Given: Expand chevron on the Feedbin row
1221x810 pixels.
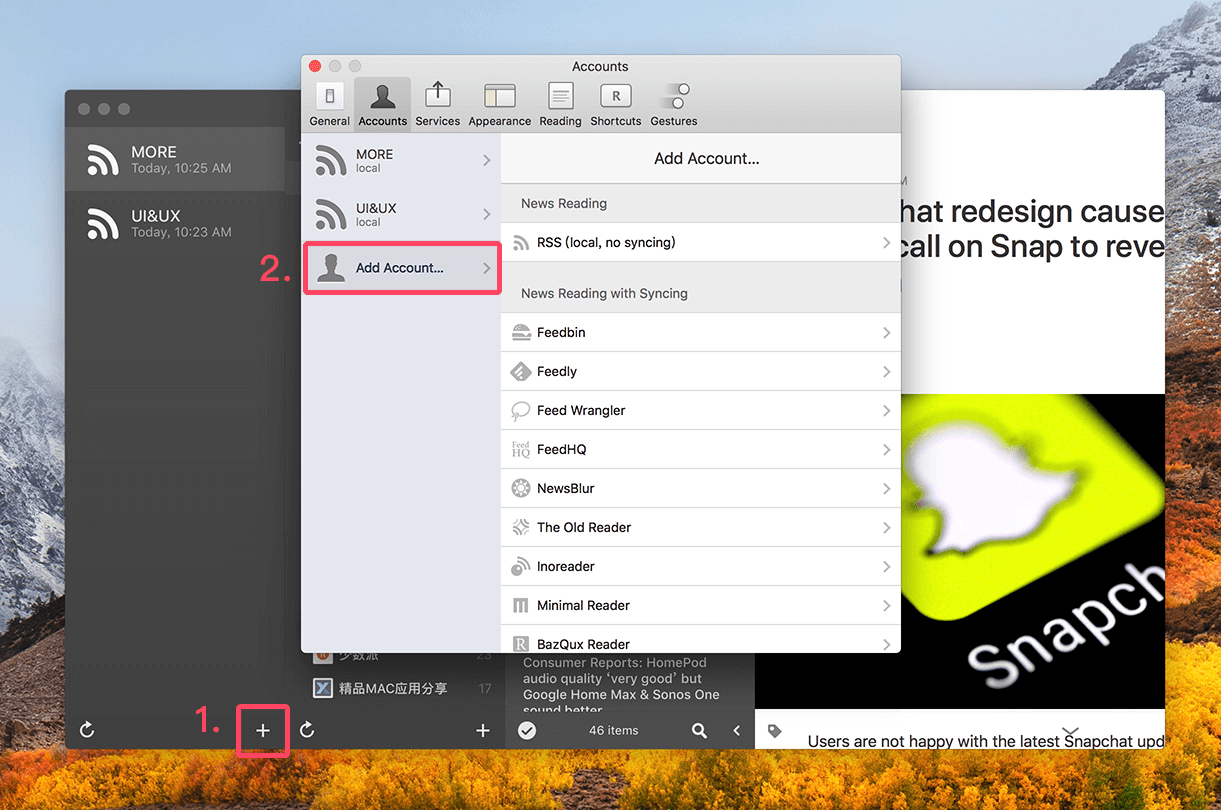Looking at the screenshot, I should (x=887, y=332).
